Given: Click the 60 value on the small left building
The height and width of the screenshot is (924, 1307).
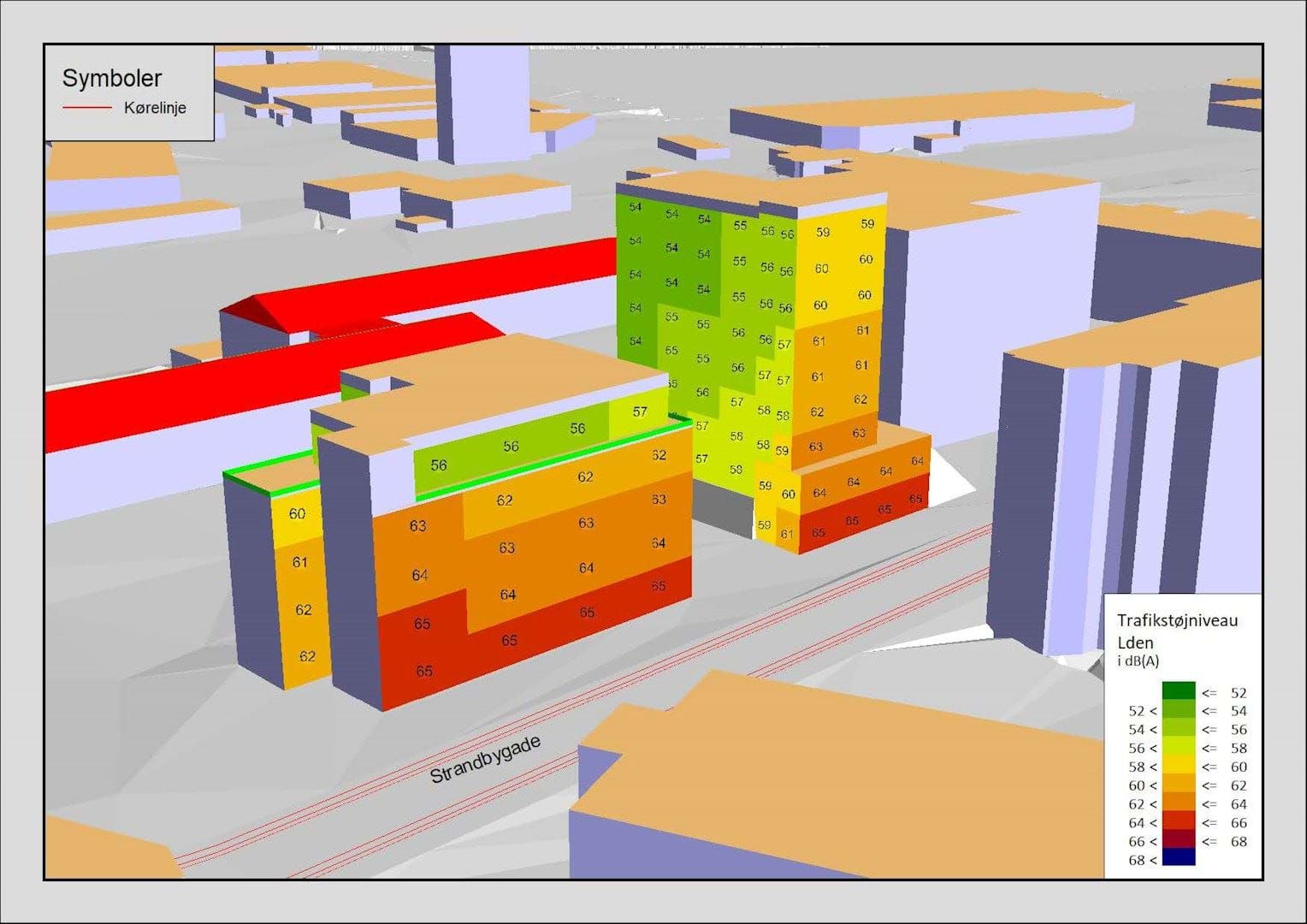Looking at the screenshot, I should pyautogui.click(x=297, y=514).
